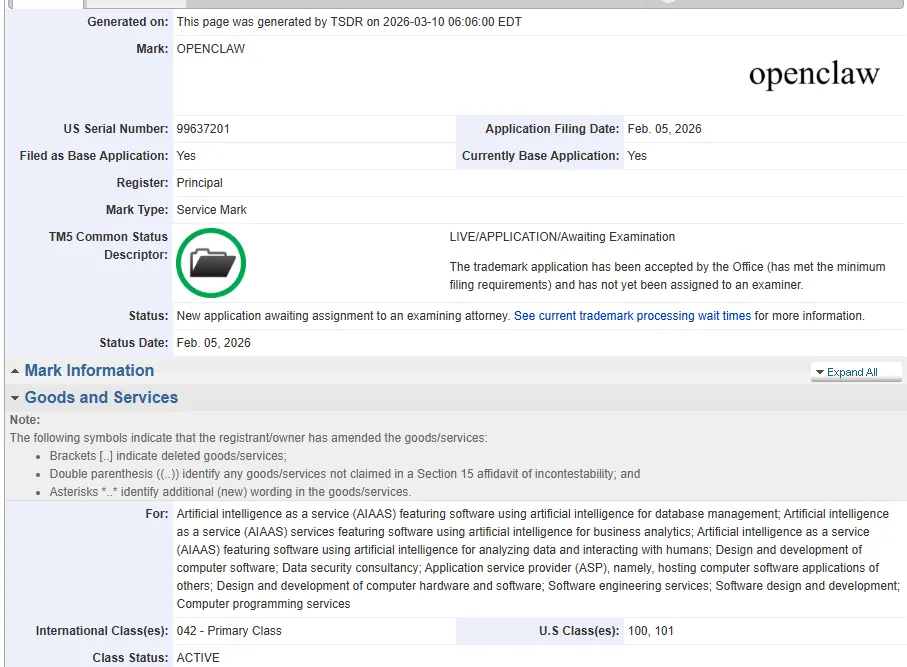Click LIVE/APPLICATION/Awaiting Examination status text
907x667 pixels.
[562, 237]
